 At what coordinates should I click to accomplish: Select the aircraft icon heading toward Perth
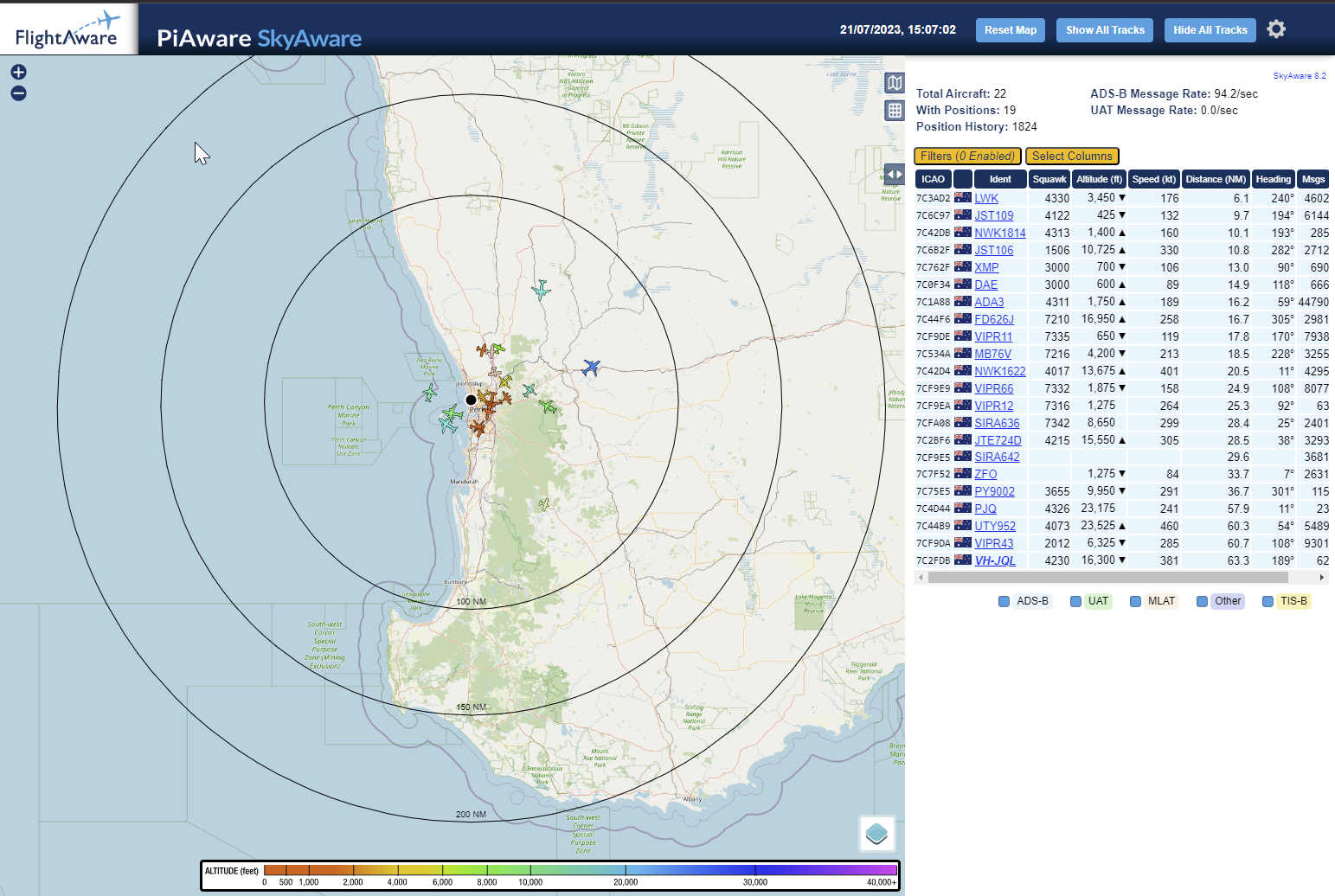click(x=592, y=368)
